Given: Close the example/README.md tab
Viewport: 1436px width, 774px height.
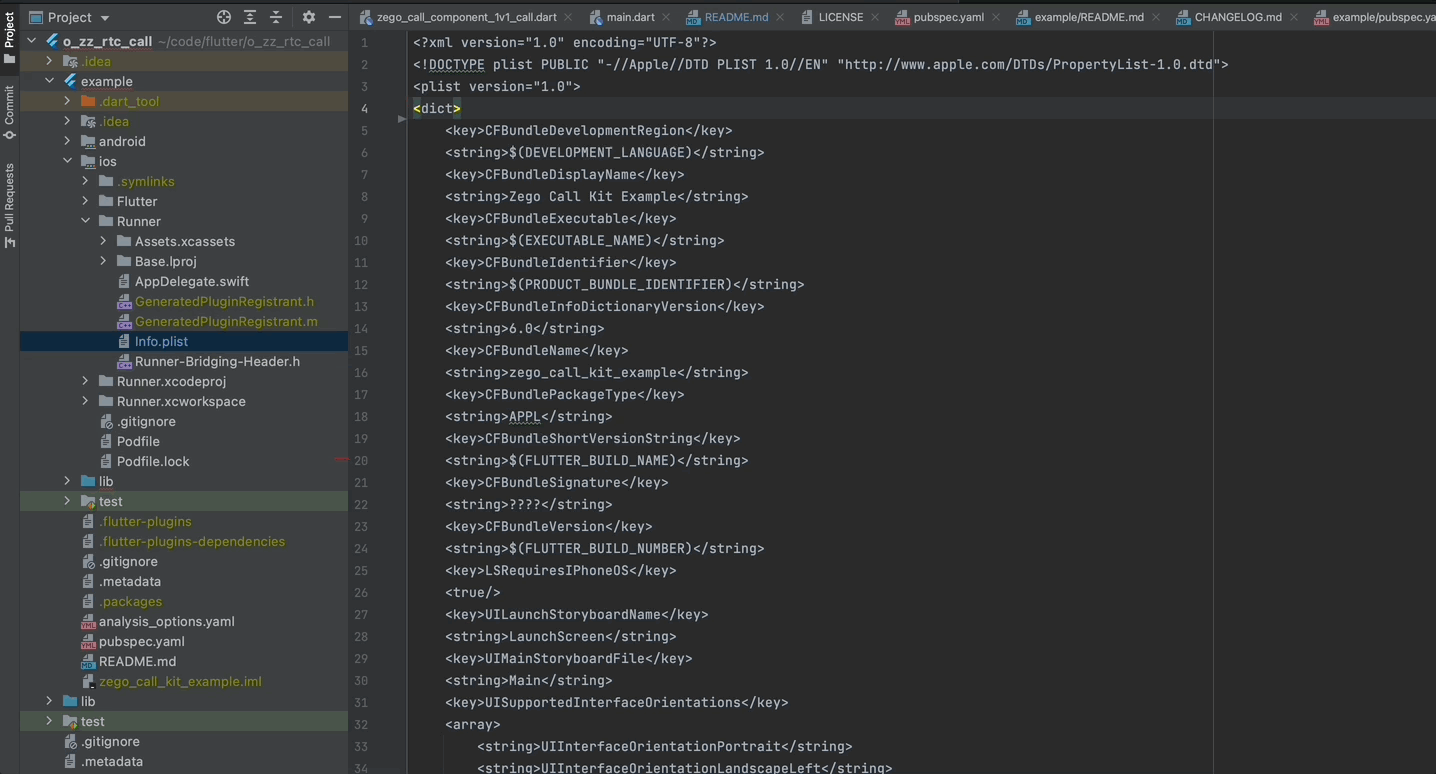Looking at the screenshot, I should [1156, 17].
